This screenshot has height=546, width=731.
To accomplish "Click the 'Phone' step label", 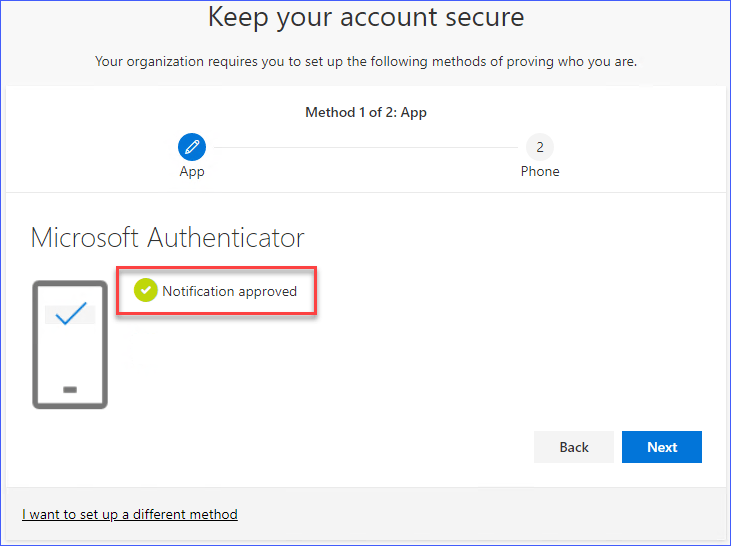I will [540, 172].
